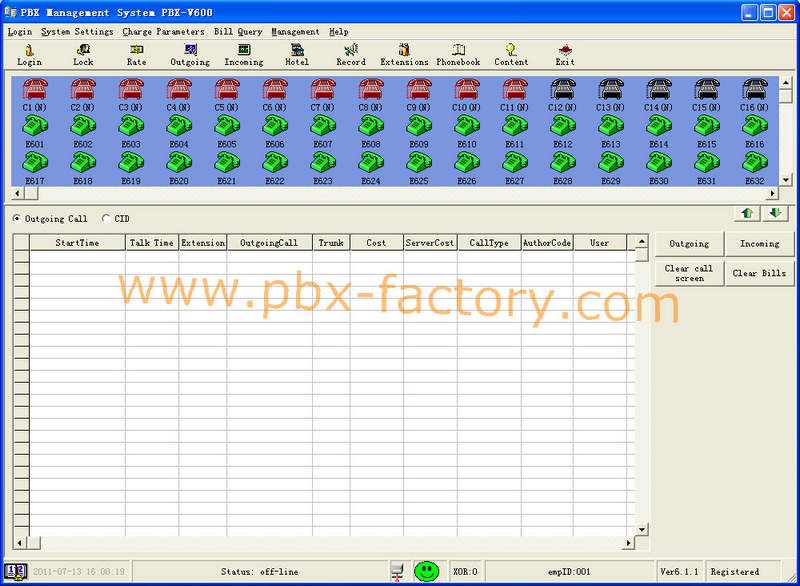Click the green up arrow button
The width and height of the screenshot is (800, 586).
coord(747,213)
